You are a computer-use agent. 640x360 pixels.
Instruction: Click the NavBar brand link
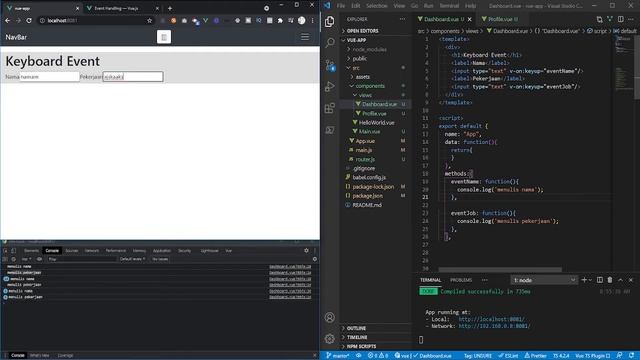click(16, 37)
